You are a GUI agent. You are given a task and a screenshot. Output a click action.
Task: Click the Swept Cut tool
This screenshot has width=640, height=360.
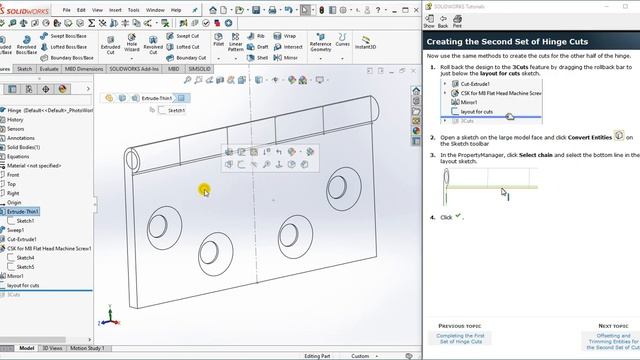click(183, 36)
